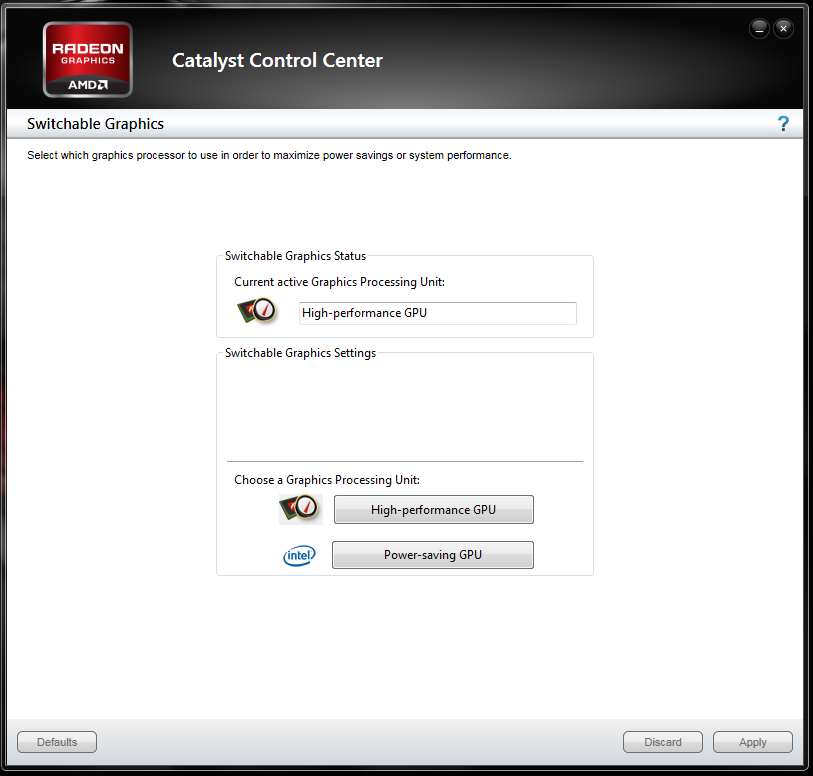Click the current active GPU status field

click(x=438, y=313)
